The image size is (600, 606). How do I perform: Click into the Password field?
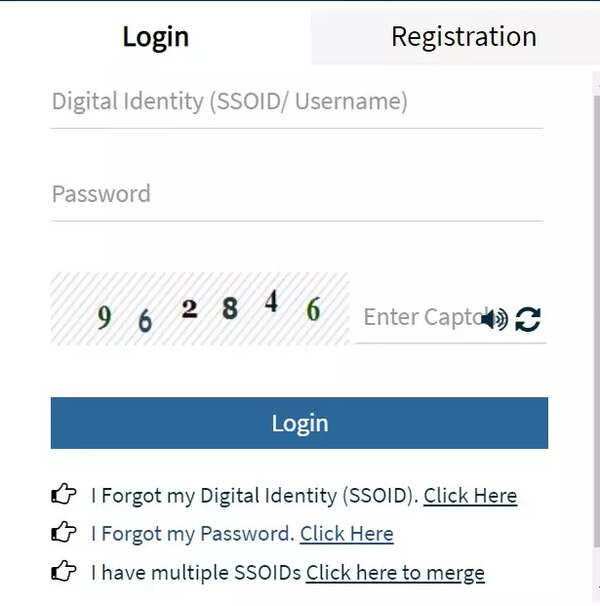[x=296, y=194]
